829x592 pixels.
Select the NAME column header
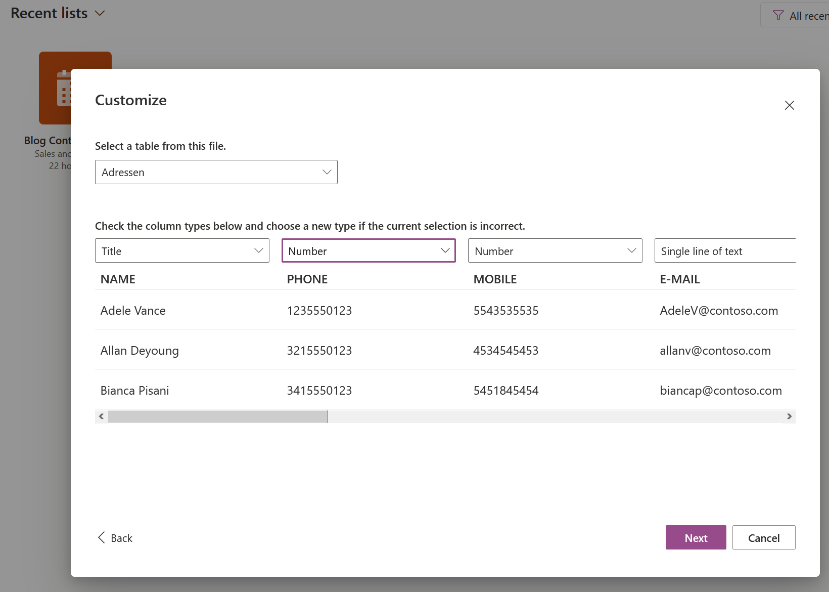(x=118, y=279)
